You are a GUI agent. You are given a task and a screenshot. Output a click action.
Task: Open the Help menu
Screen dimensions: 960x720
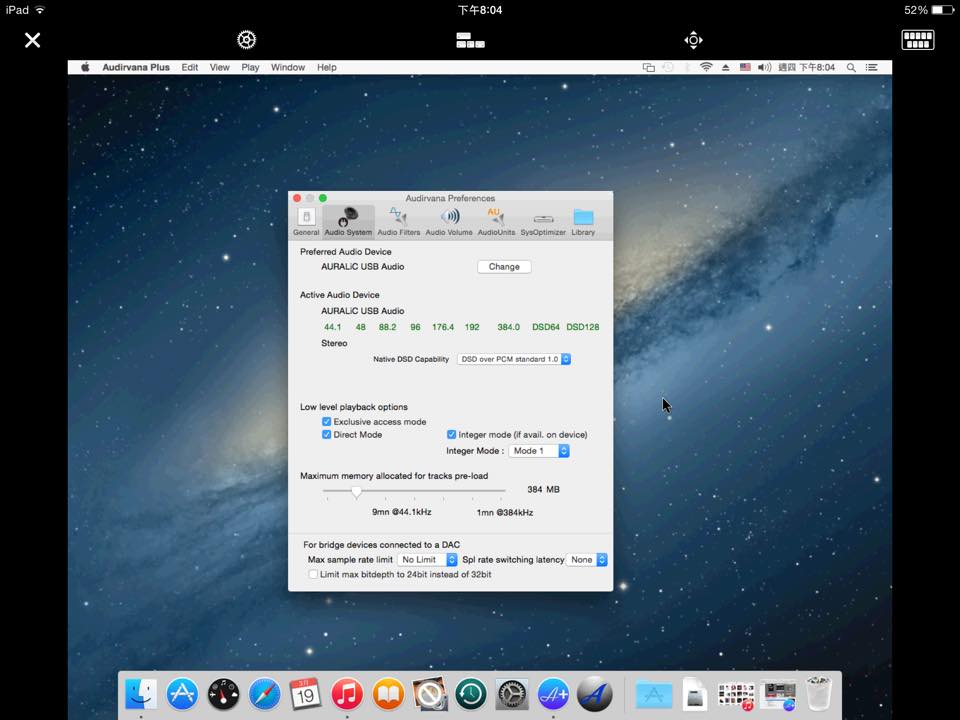(327, 67)
